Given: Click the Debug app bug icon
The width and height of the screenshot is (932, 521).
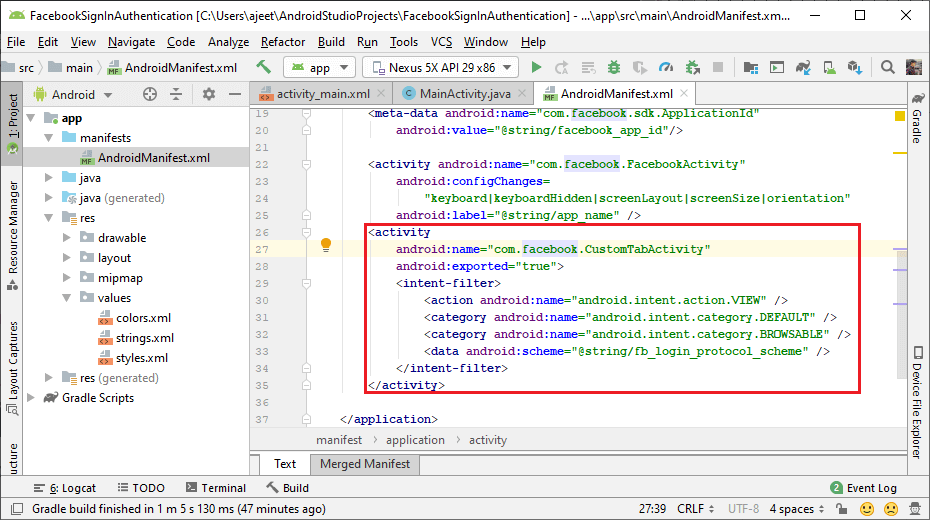Looking at the screenshot, I should tap(614, 67).
